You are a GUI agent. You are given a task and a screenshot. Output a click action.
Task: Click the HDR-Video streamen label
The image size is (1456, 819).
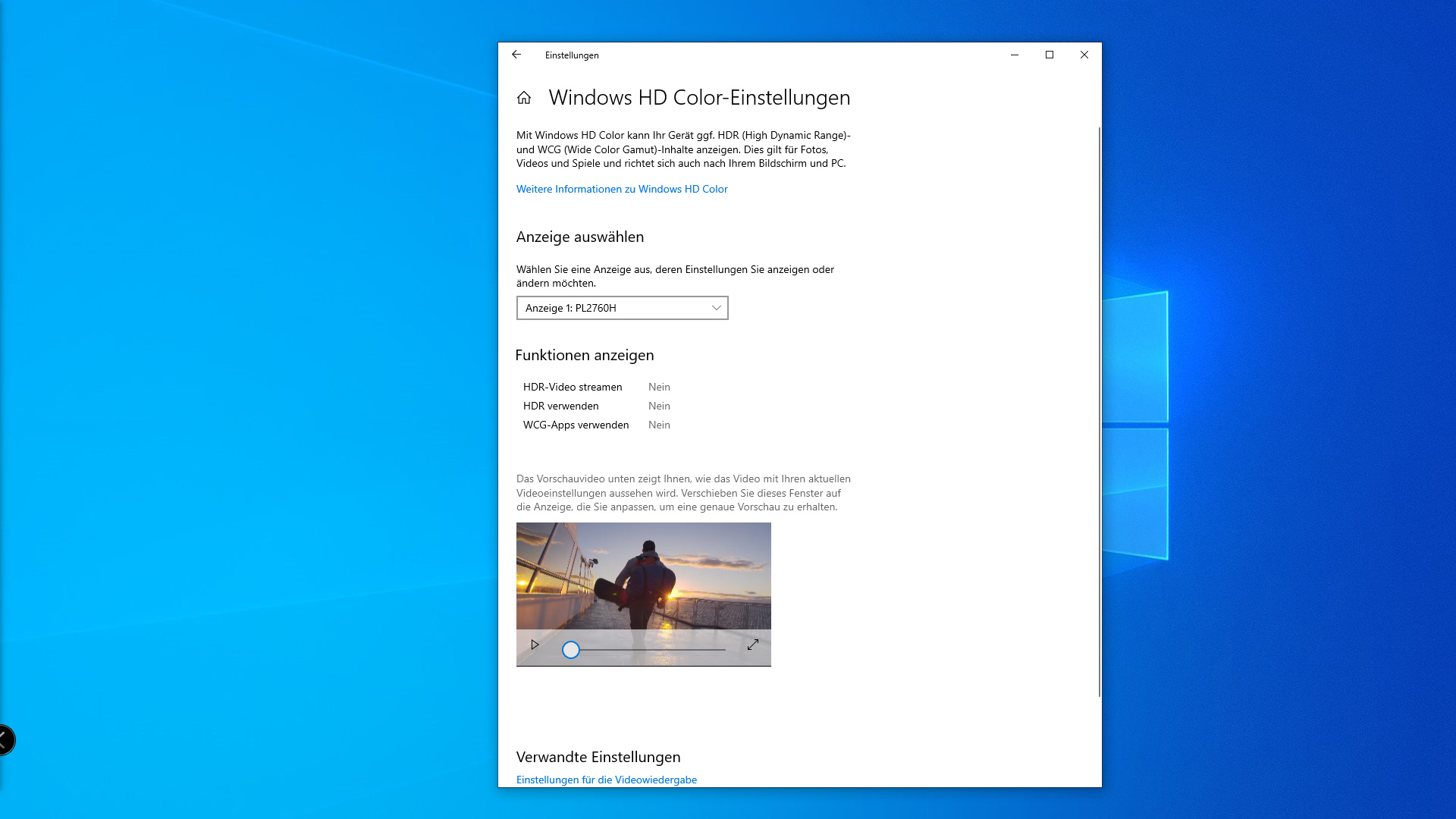coord(573,387)
